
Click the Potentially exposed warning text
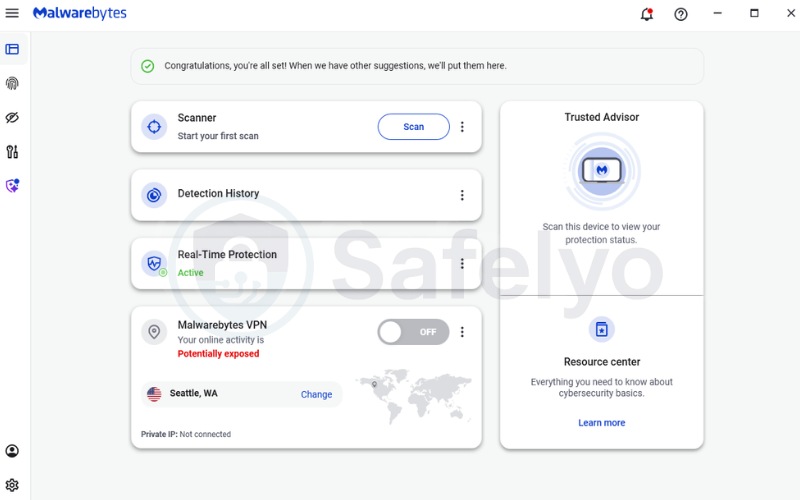tap(218, 354)
